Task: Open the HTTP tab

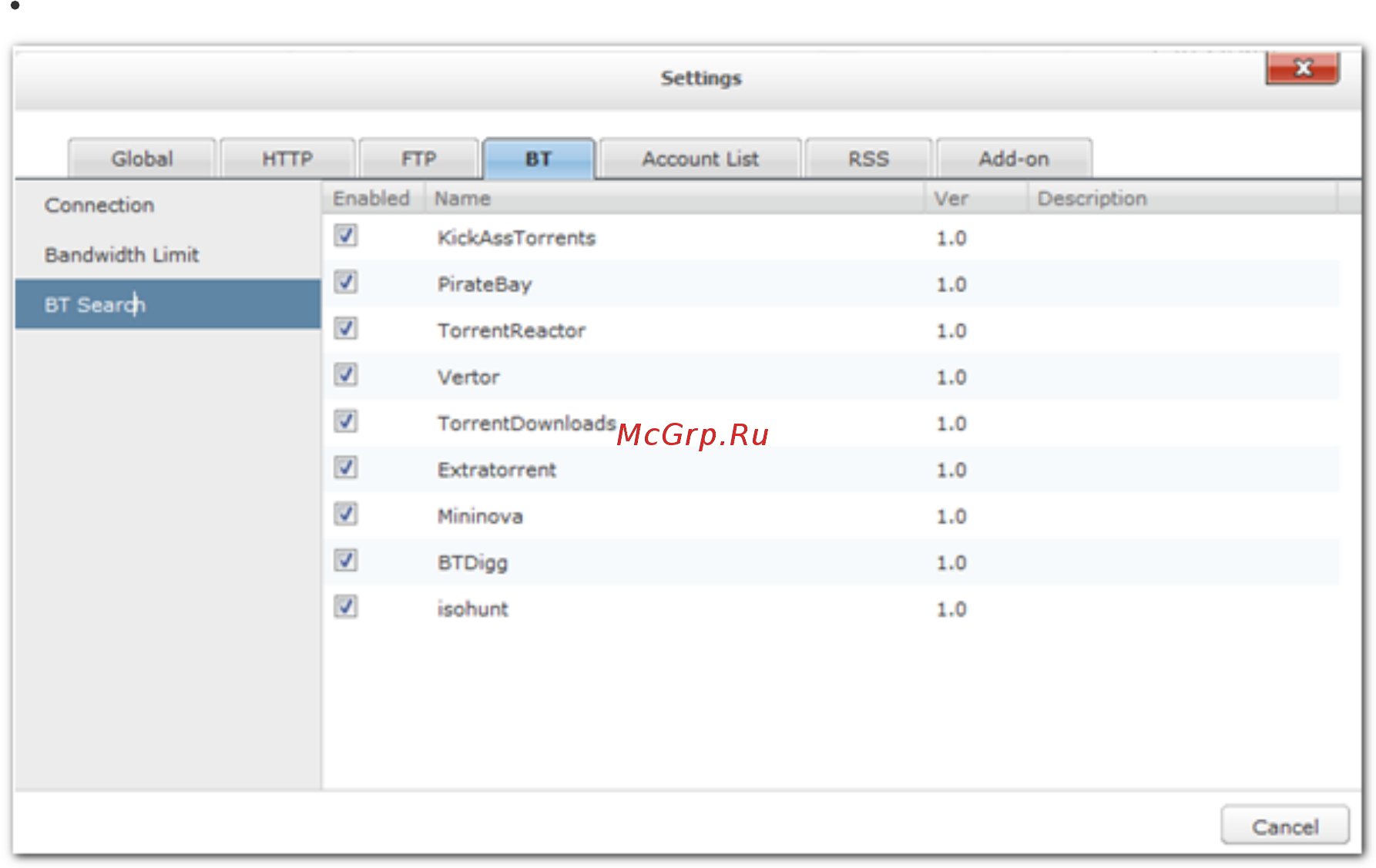Action: [x=287, y=159]
